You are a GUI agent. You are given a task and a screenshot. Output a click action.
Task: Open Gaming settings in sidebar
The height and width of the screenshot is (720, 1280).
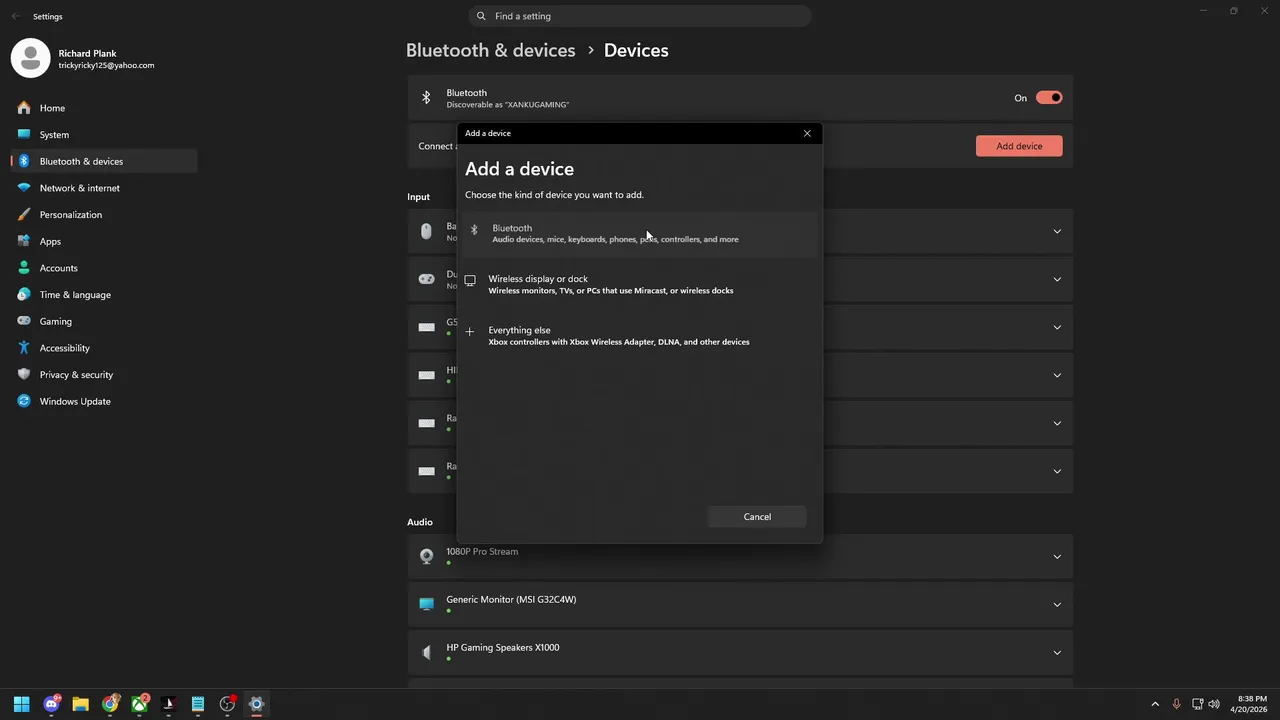point(55,321)
